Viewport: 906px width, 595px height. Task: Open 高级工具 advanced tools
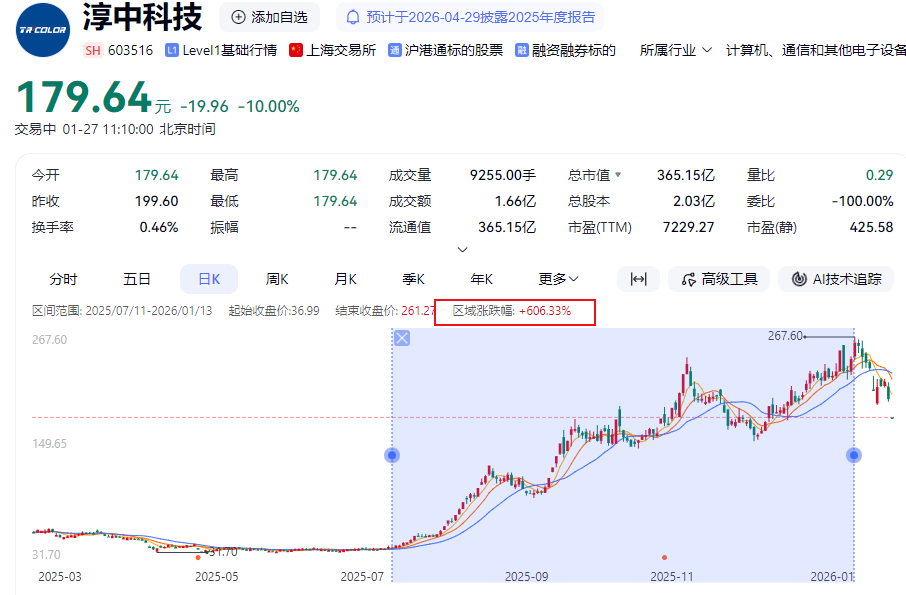(719, 279)
